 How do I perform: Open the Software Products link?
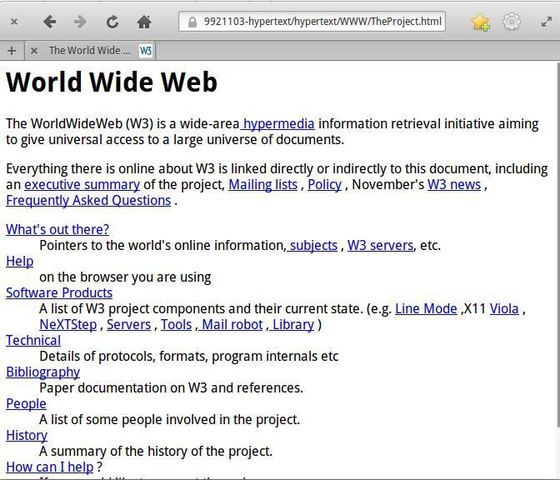[59, 293]
